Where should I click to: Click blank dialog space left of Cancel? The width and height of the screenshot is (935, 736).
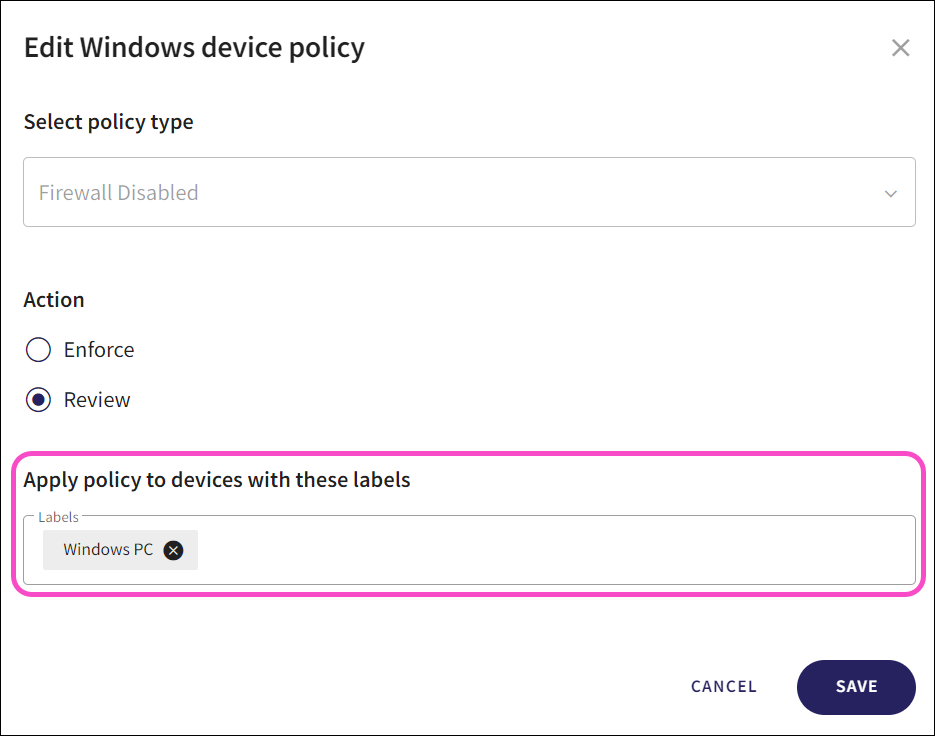350,687
